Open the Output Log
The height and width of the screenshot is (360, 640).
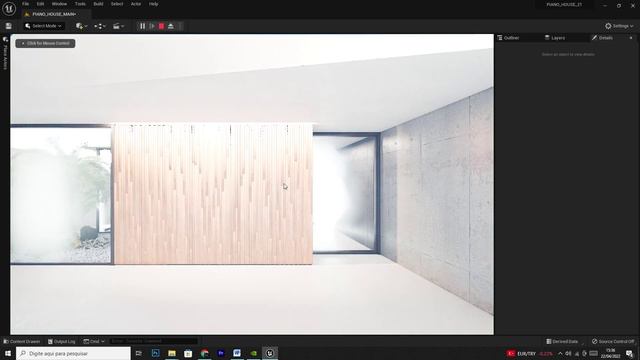(61, 341)
